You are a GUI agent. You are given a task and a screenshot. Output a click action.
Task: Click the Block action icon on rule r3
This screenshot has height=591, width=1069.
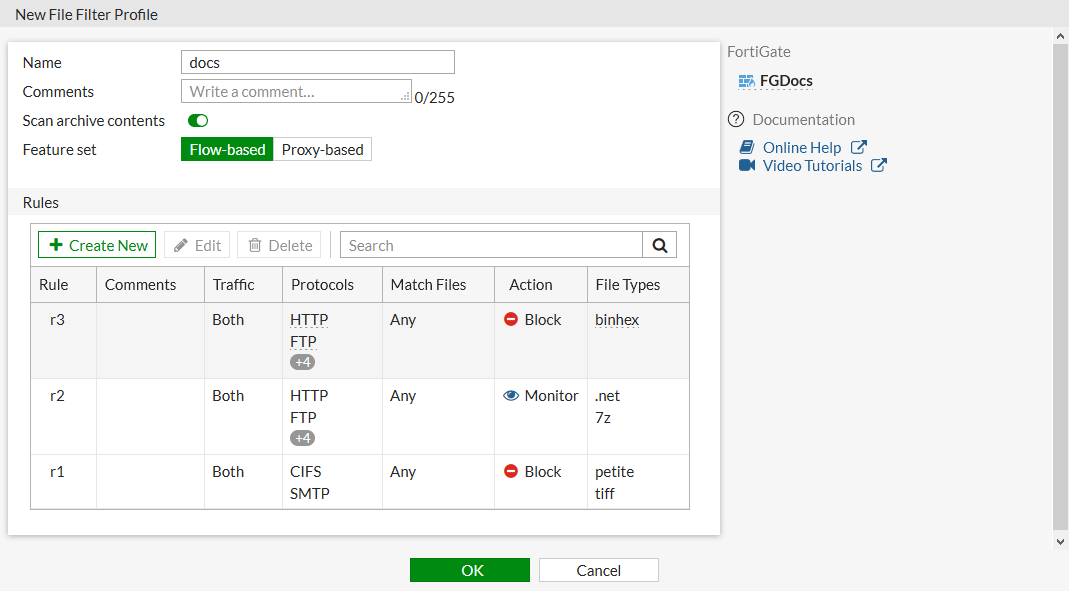(x=513, y=319)
